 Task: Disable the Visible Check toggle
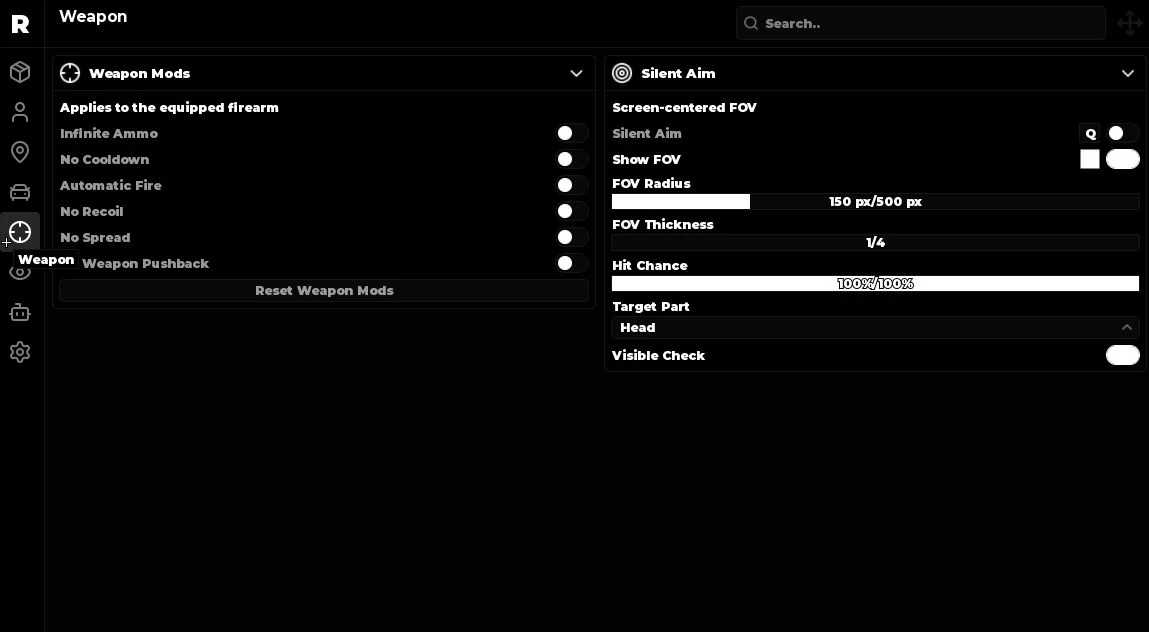[1123, 356]
